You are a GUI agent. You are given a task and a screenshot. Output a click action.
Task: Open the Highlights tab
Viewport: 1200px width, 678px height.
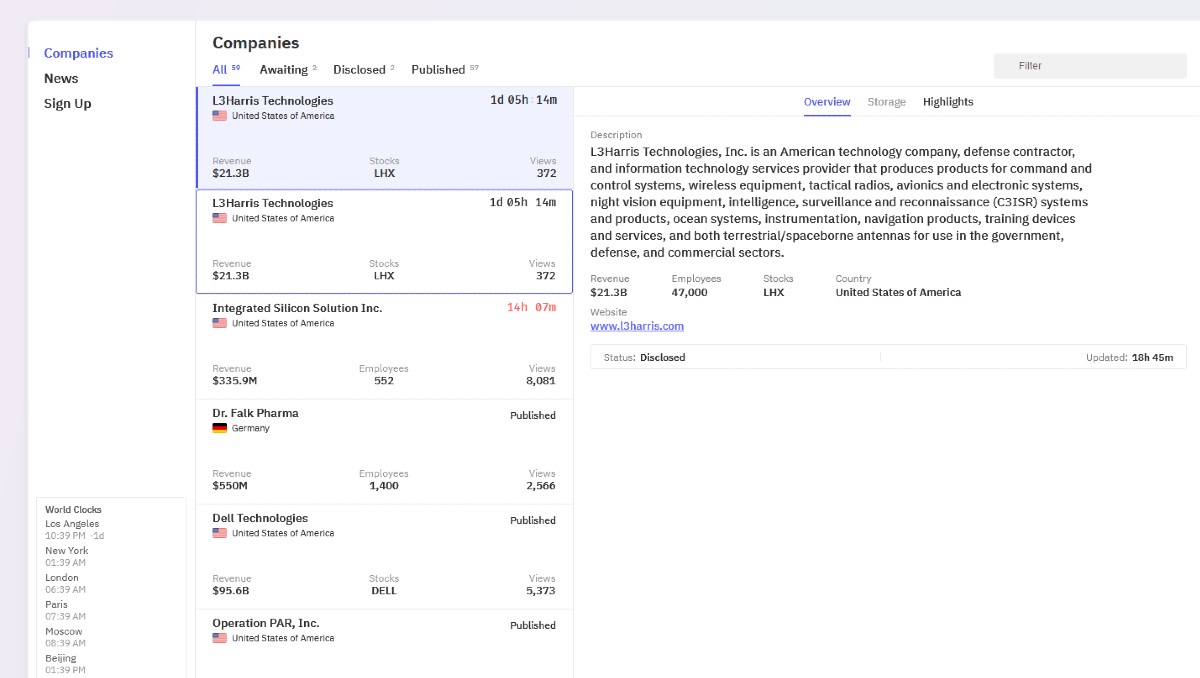[948, 102]
